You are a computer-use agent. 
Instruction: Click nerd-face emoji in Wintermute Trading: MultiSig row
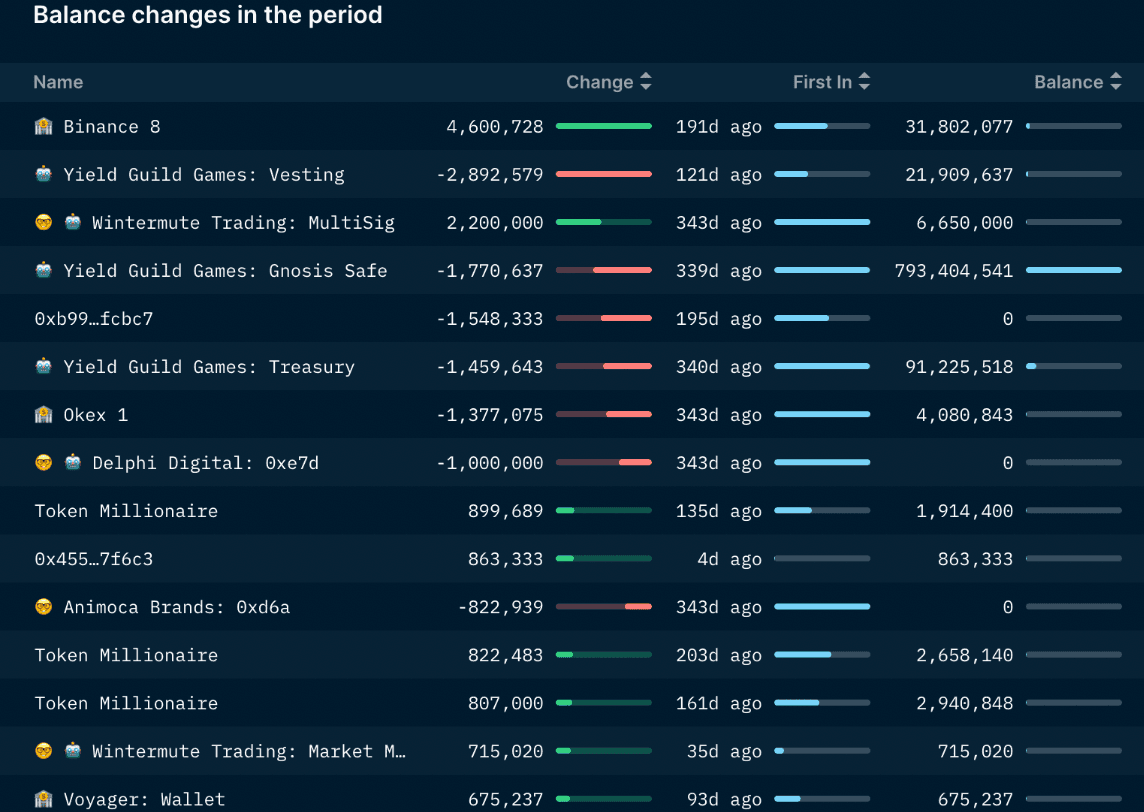(43, 223)
